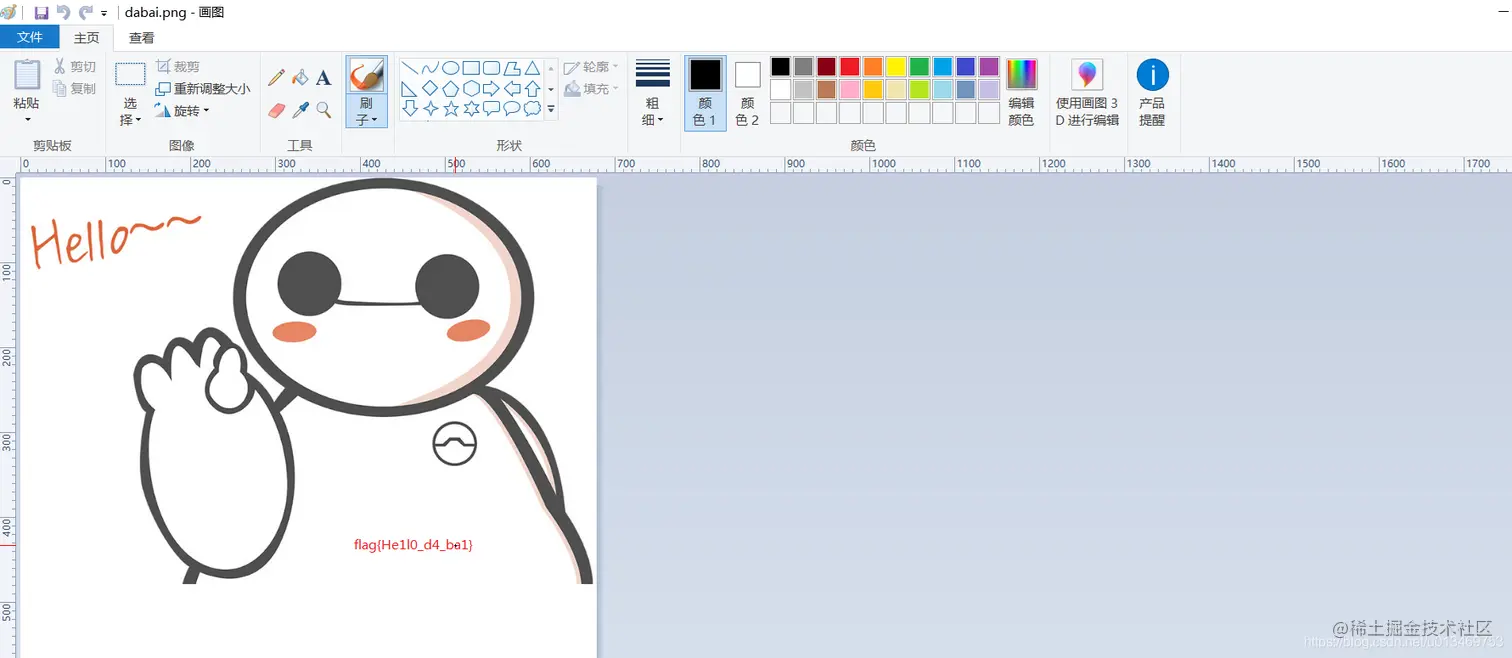Pick the red color swatch from the palette

click(x=848, y=65)
